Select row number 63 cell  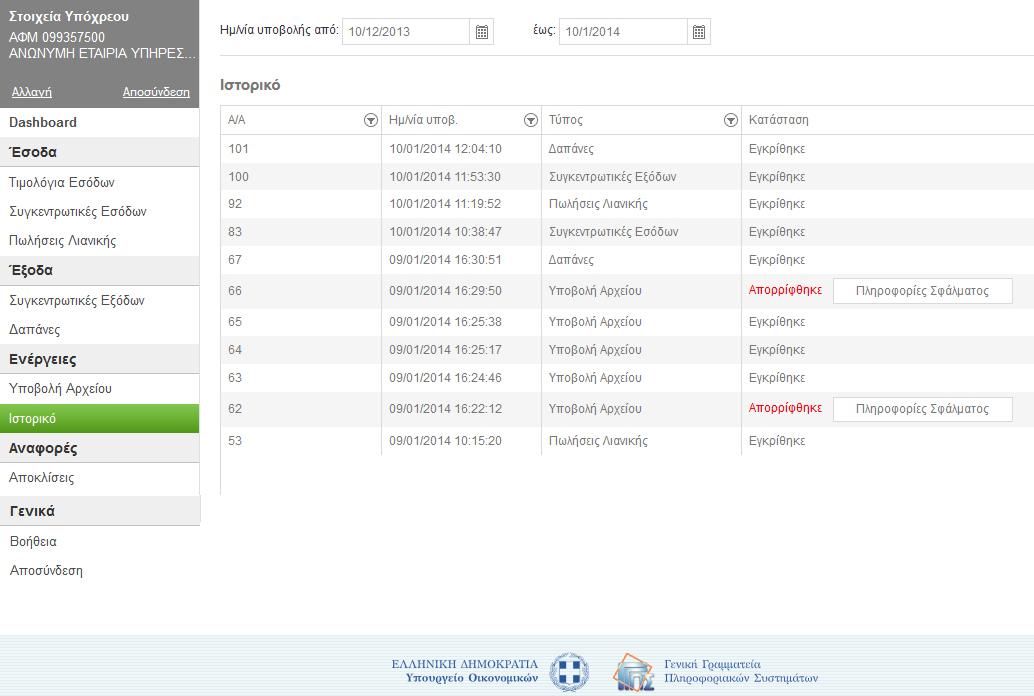[x=301, y=378]
